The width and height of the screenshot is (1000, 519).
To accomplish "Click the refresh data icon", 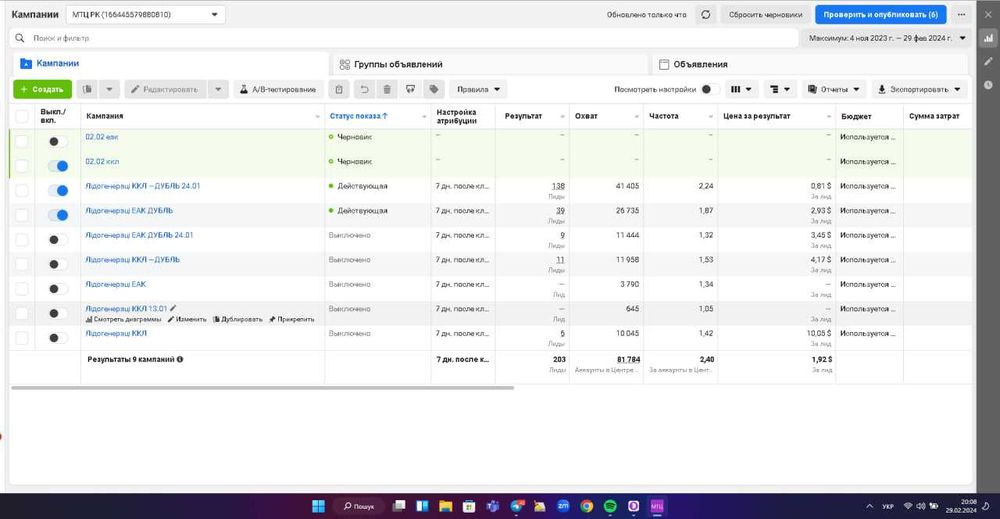I will [x=706, y=15].
